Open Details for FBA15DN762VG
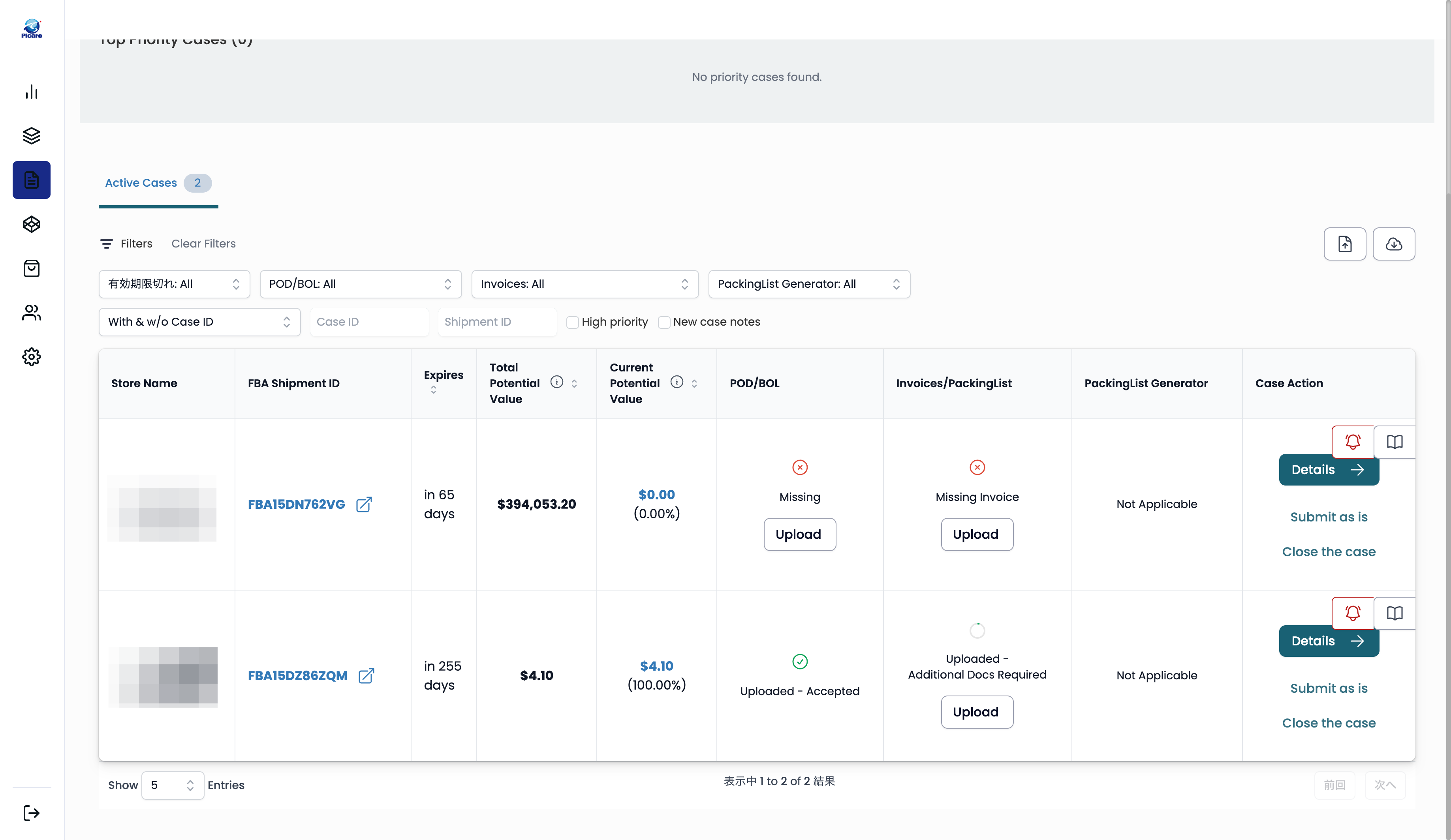Image resolution: width=1451 pixels, height=840 pixels. click(x=1328, y=470)
